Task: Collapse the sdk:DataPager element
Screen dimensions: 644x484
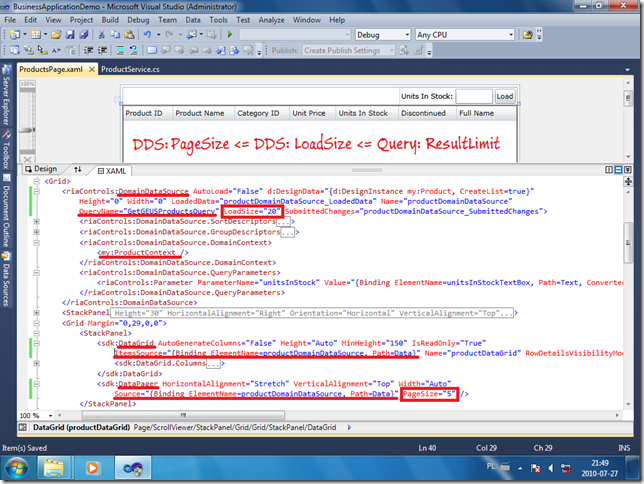Action: tap(37, 384)
